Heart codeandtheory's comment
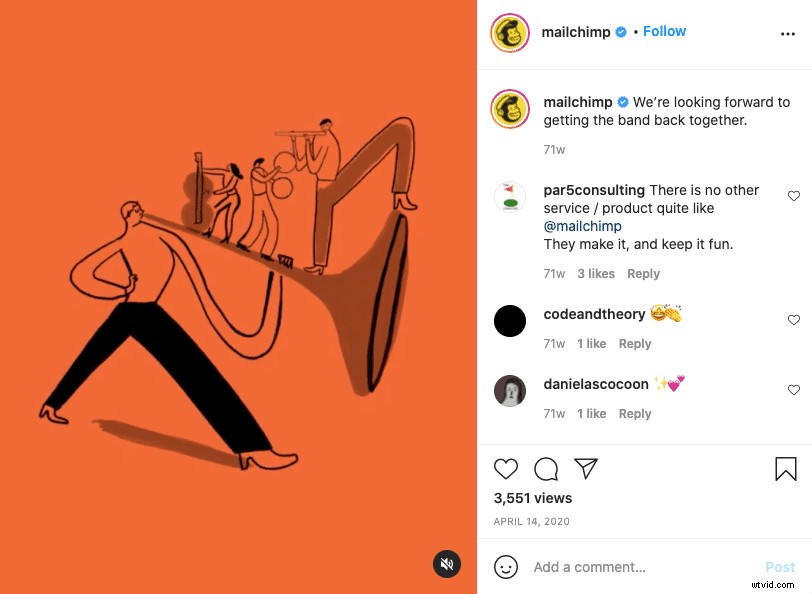The image size is (812, 594). [794, 320]
